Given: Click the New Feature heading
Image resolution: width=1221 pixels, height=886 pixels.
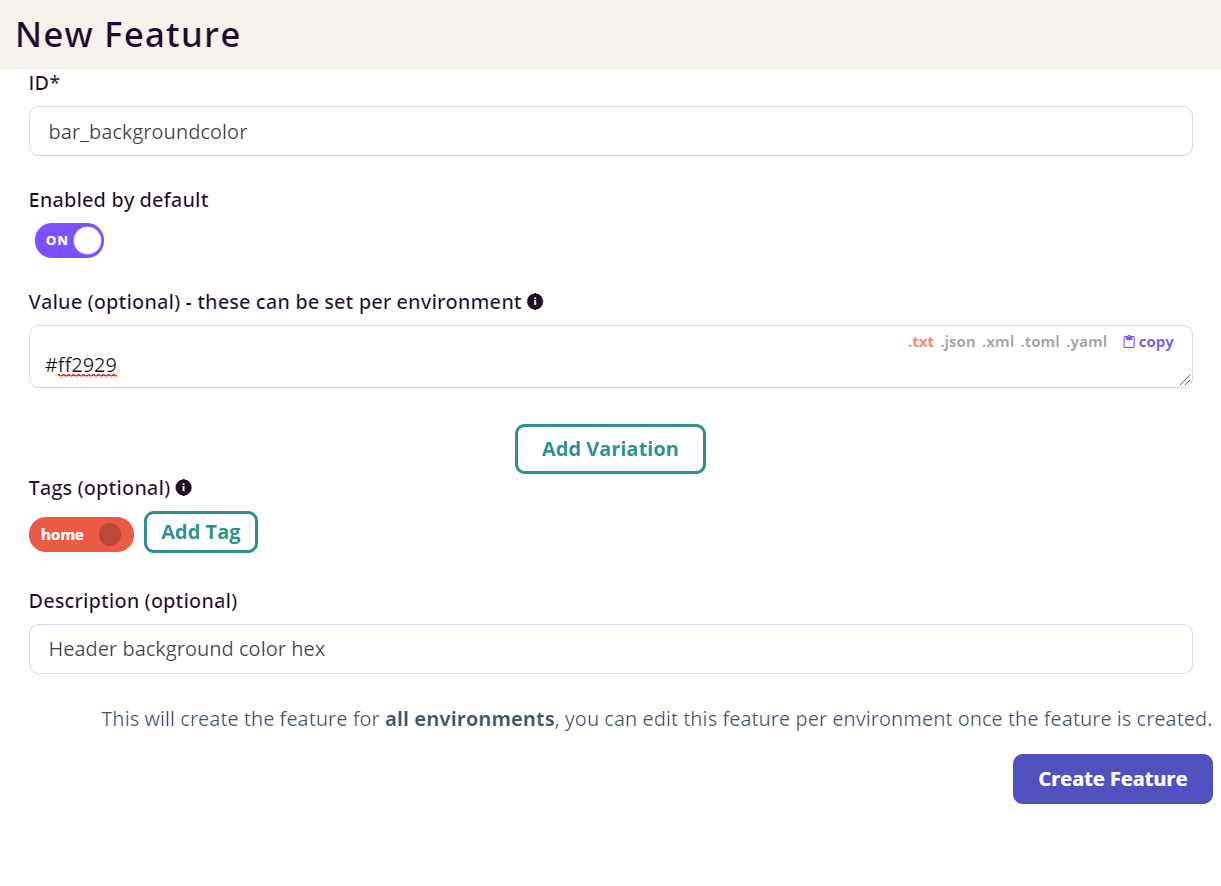Looking at the screenshot, I should click(x=128, y=35).
